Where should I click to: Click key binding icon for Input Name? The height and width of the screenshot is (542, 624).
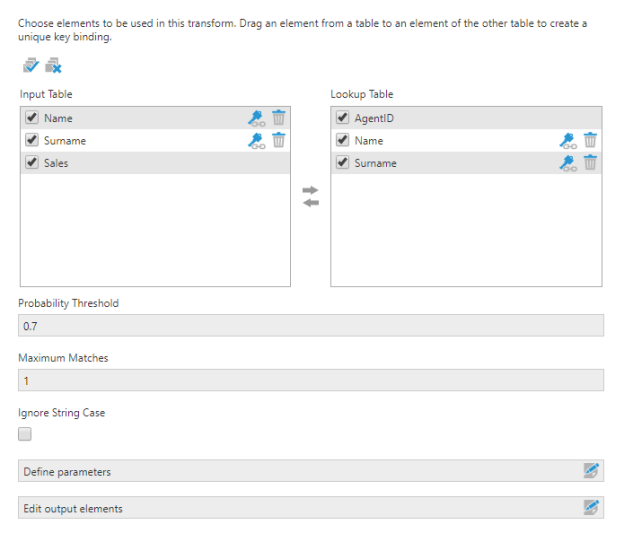point(256,118)
